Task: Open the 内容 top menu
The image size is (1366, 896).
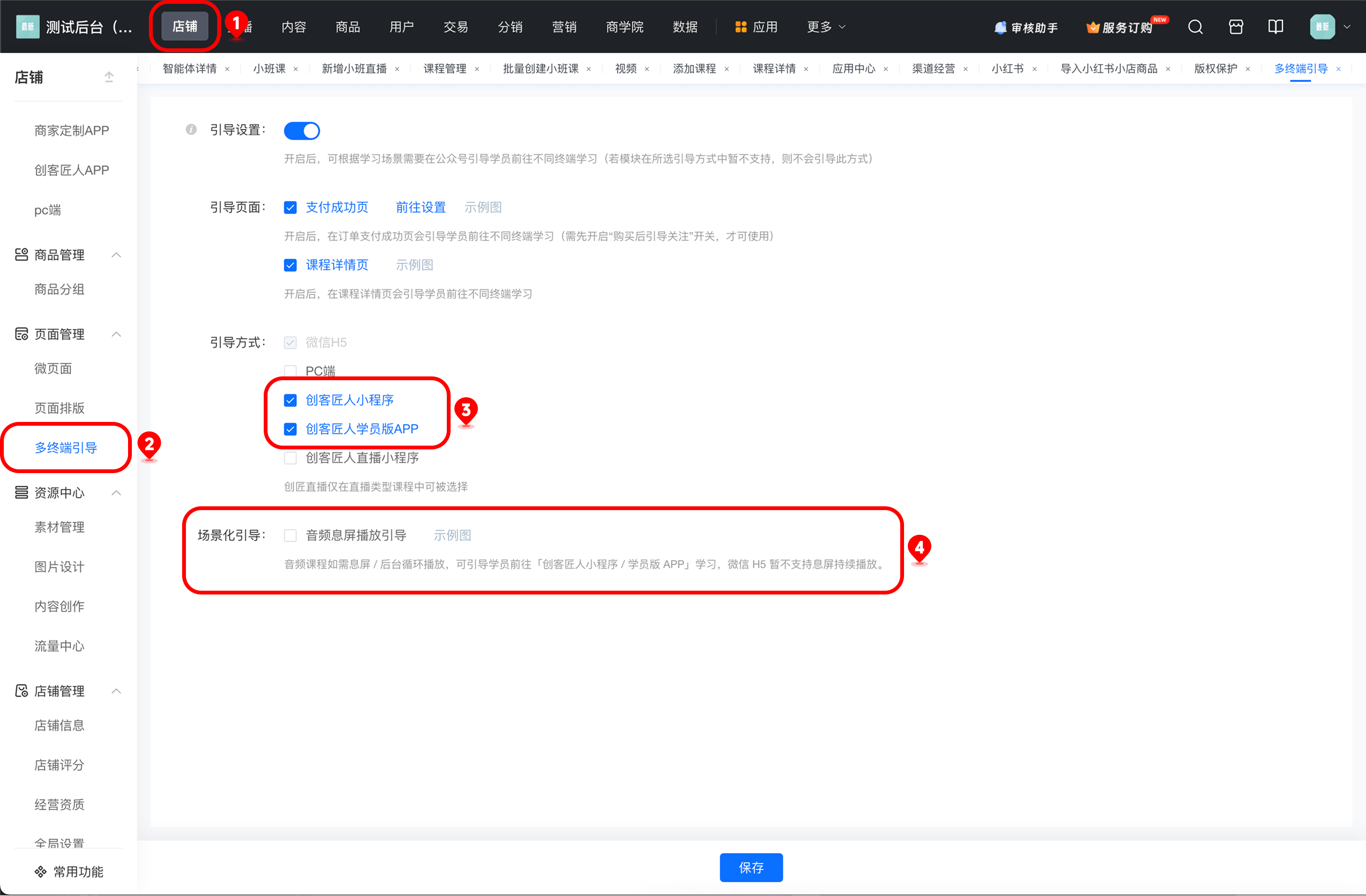Action: point(294,27)
